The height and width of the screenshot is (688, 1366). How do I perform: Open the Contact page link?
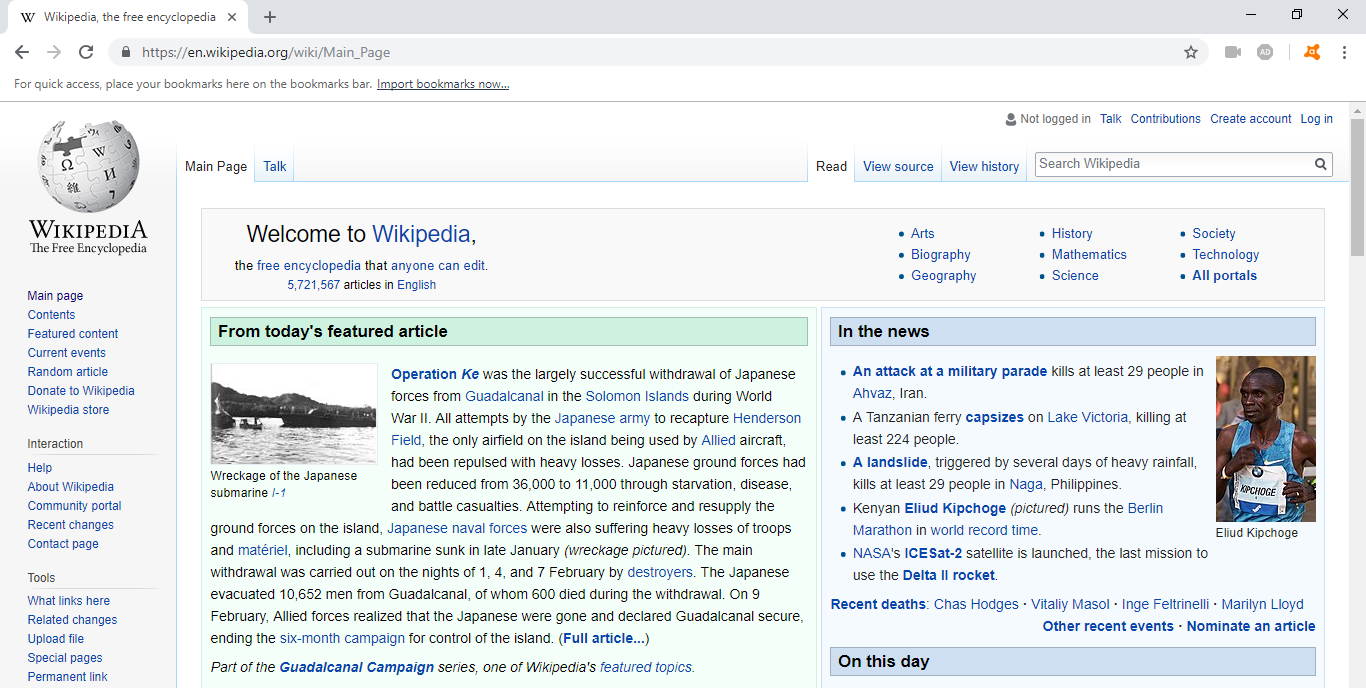pyautogui.click(x=63, y=544)
